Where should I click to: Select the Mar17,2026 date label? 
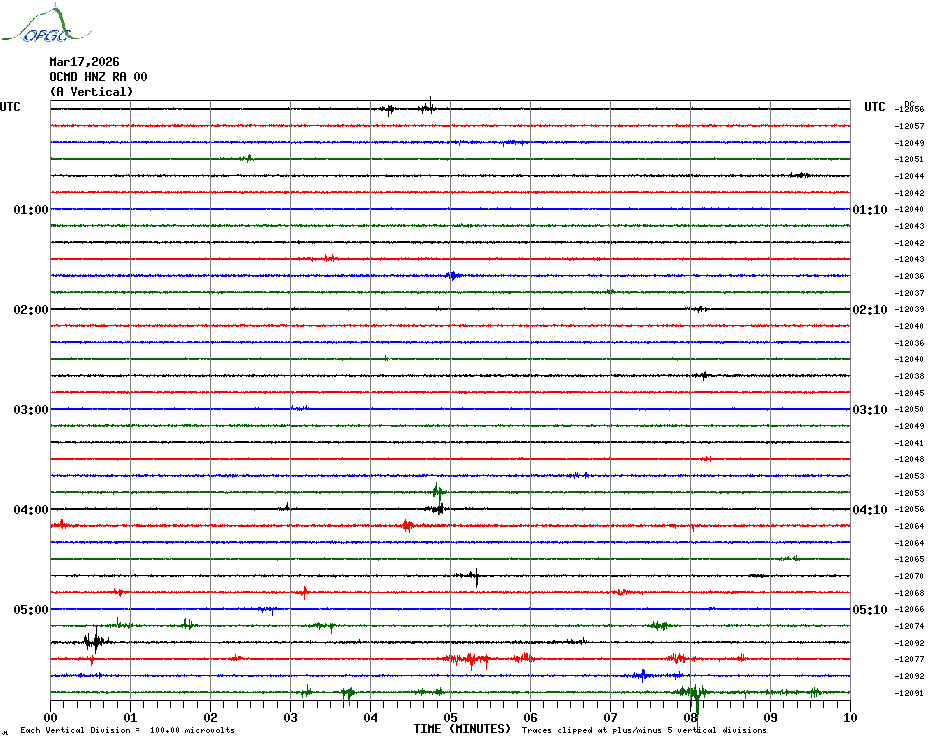[84, 62]
